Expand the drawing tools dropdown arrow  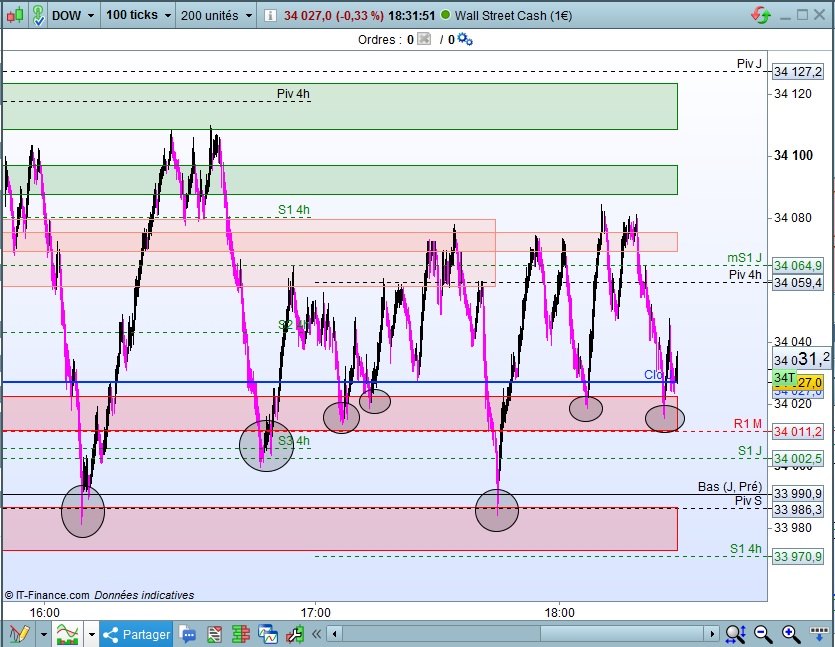(44, 634)
